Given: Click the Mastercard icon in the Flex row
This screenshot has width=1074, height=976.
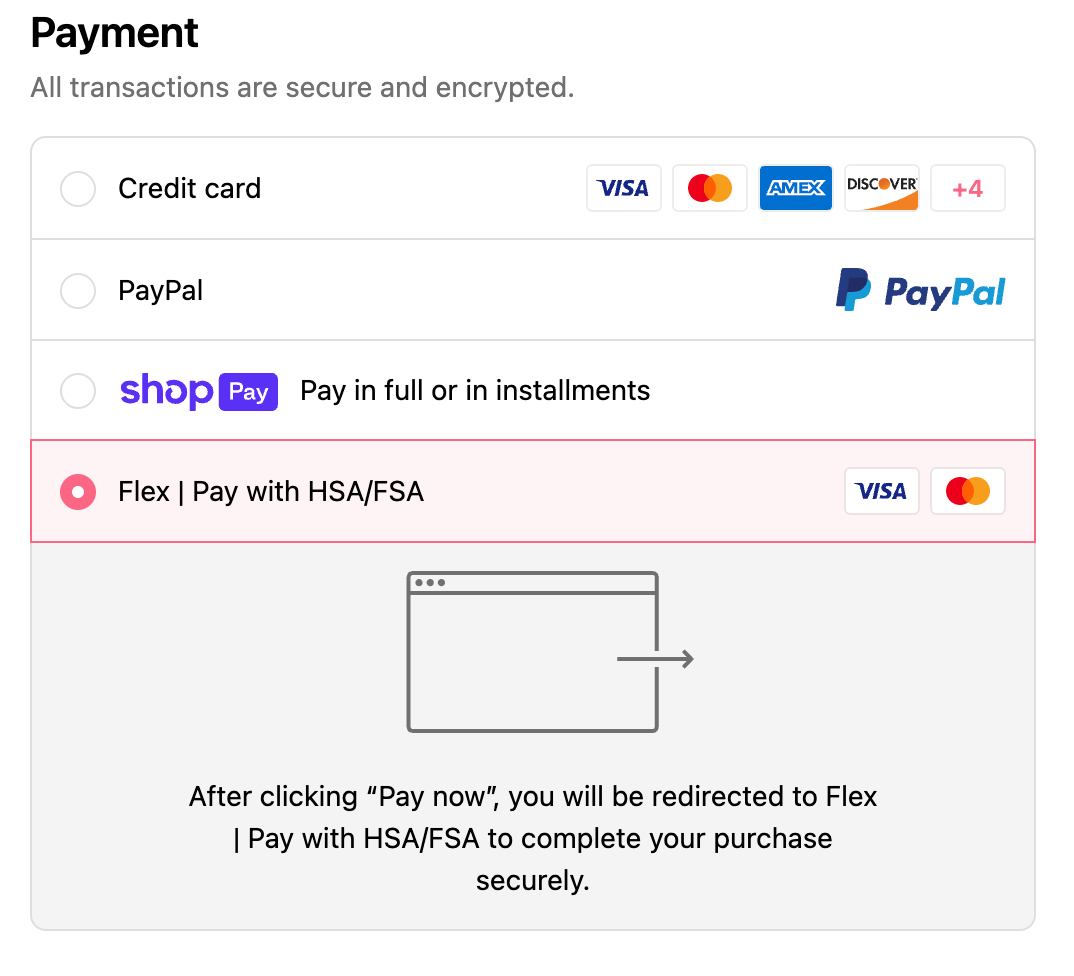Looking at the screenshot, I should click(967, 491).
